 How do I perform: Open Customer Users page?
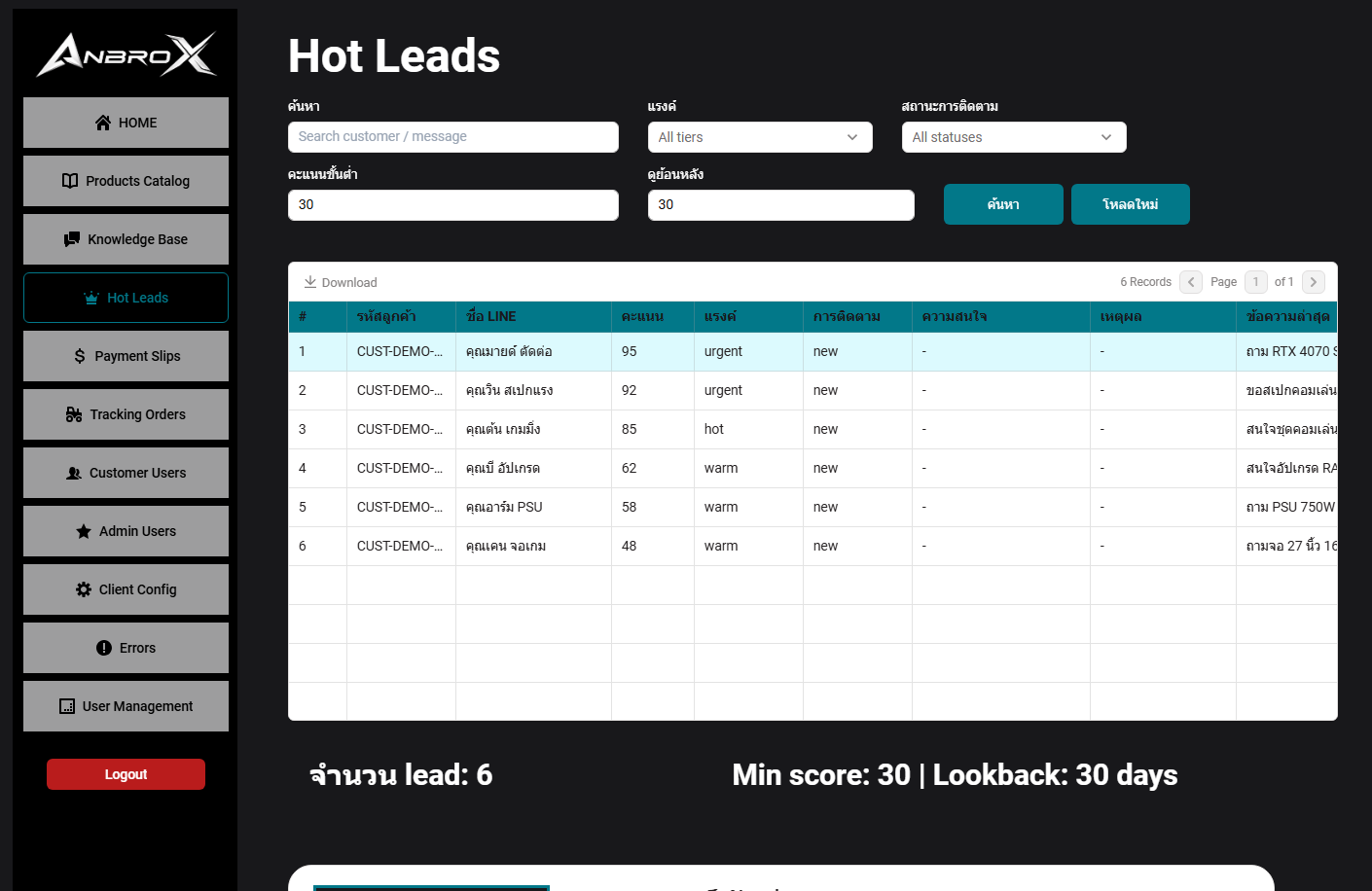[126, 473]
